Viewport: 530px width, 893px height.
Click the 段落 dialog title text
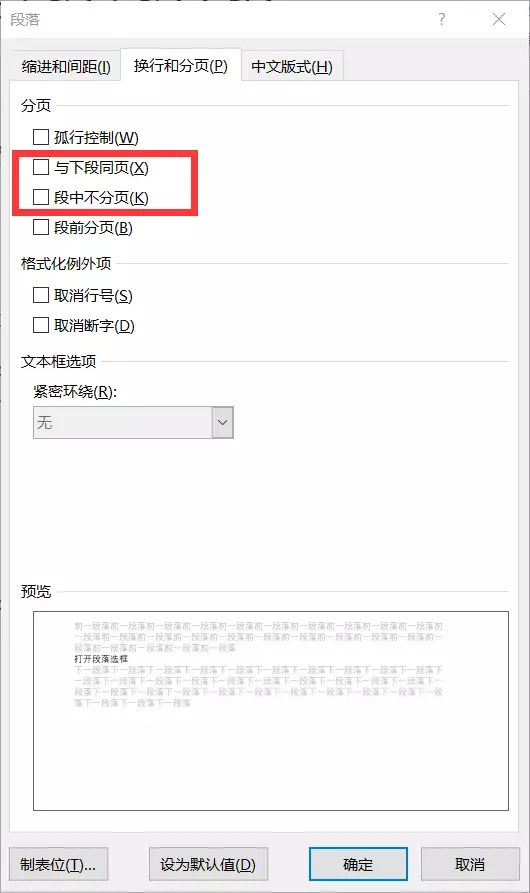coord(25,19)
